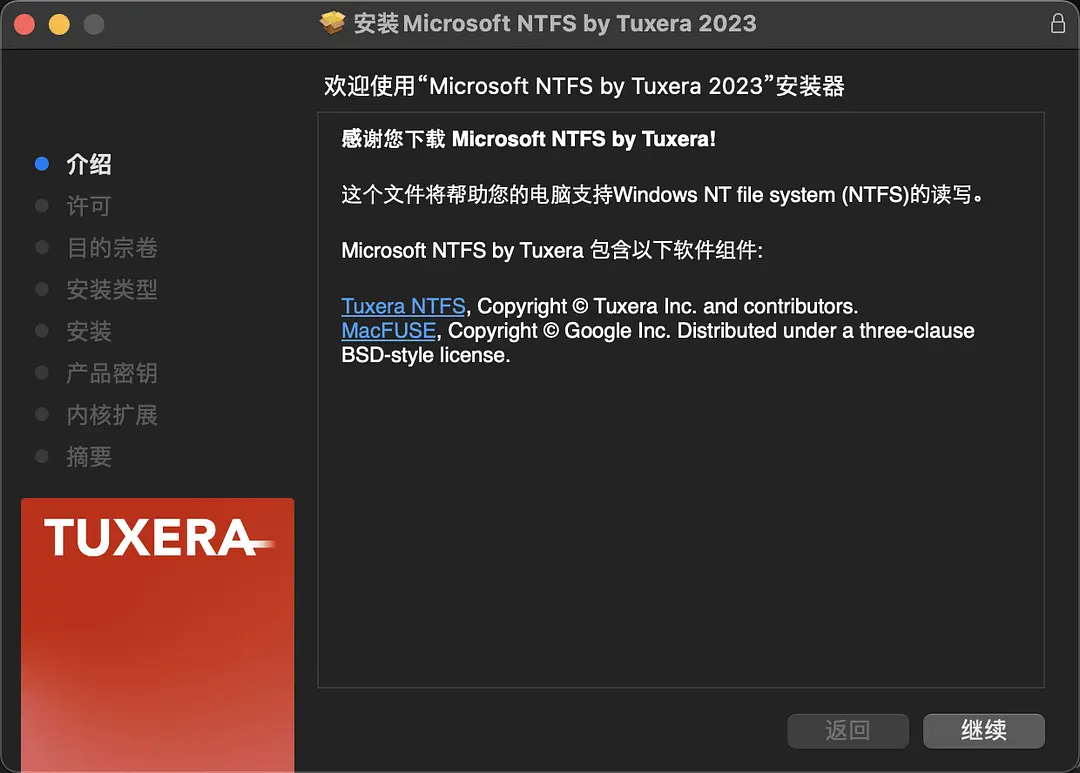Click the disabled 返回 (Back) button

[x=848, y=730]
